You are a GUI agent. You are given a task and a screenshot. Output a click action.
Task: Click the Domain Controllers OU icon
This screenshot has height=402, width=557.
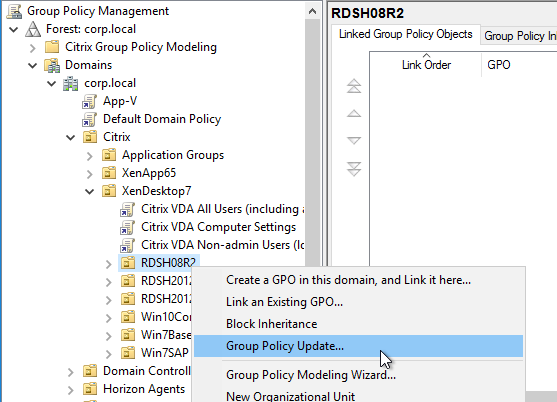90,371
